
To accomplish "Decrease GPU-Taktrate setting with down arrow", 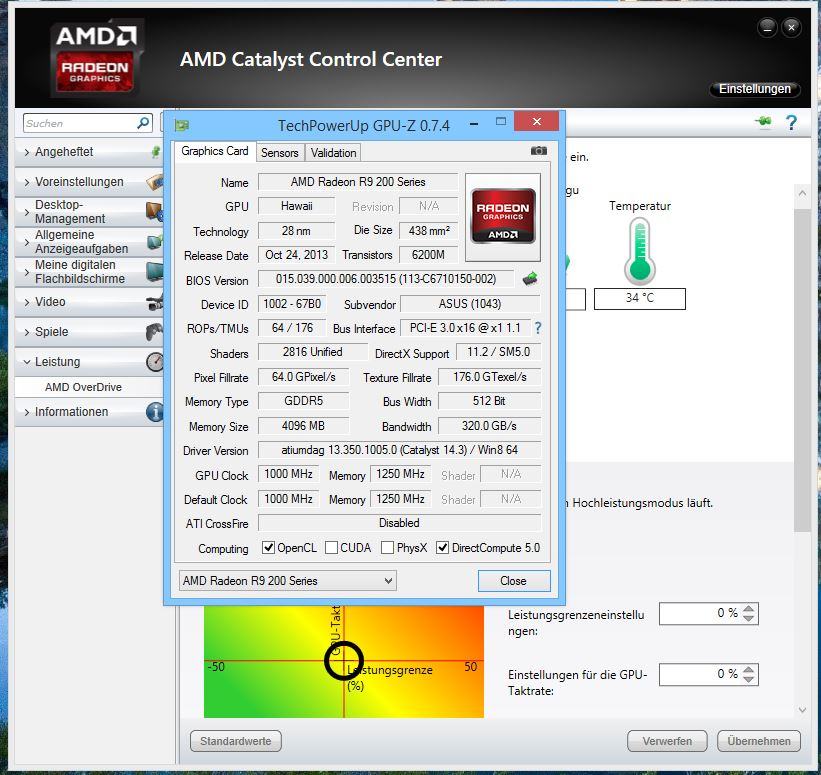I will pyautogui.click(x=749, y=679).
